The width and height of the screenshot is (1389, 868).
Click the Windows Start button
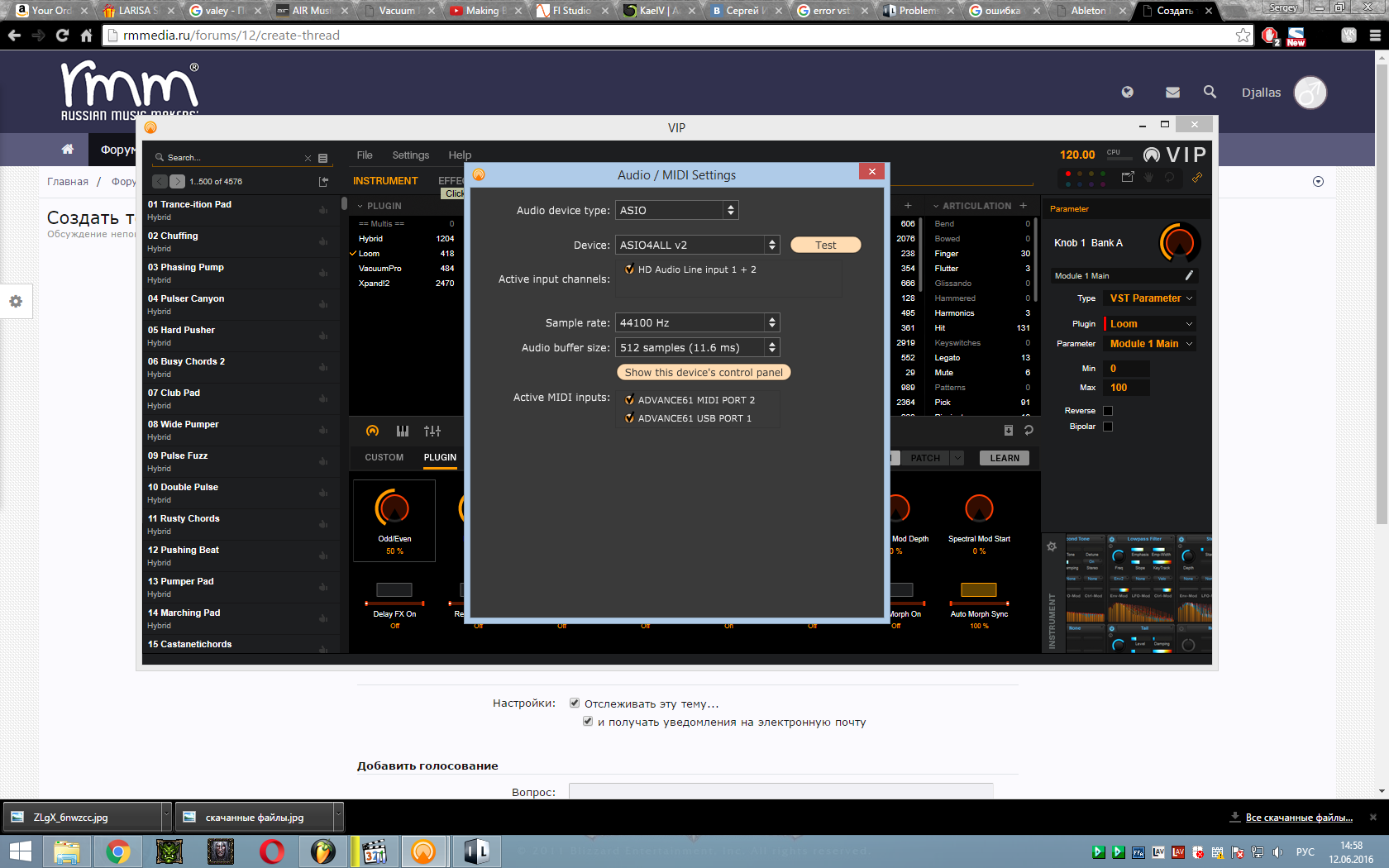point(20,851)
